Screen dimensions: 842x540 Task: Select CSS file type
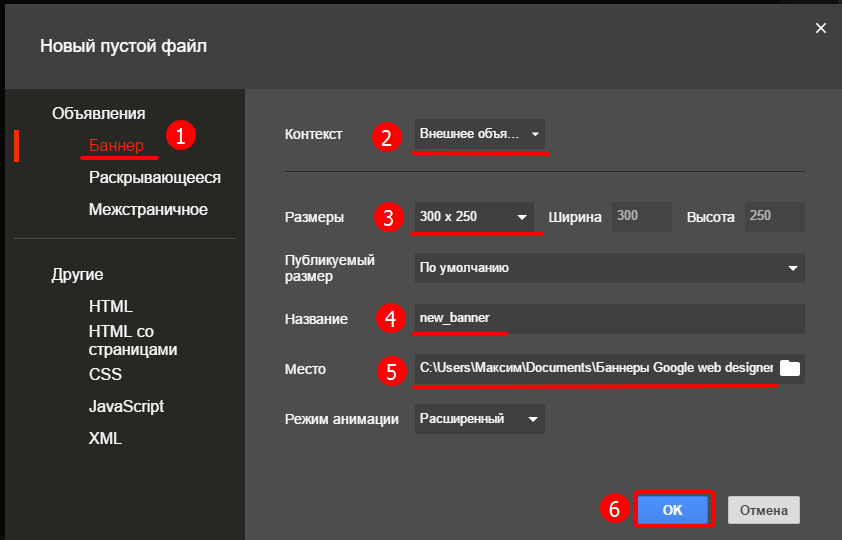104,374
